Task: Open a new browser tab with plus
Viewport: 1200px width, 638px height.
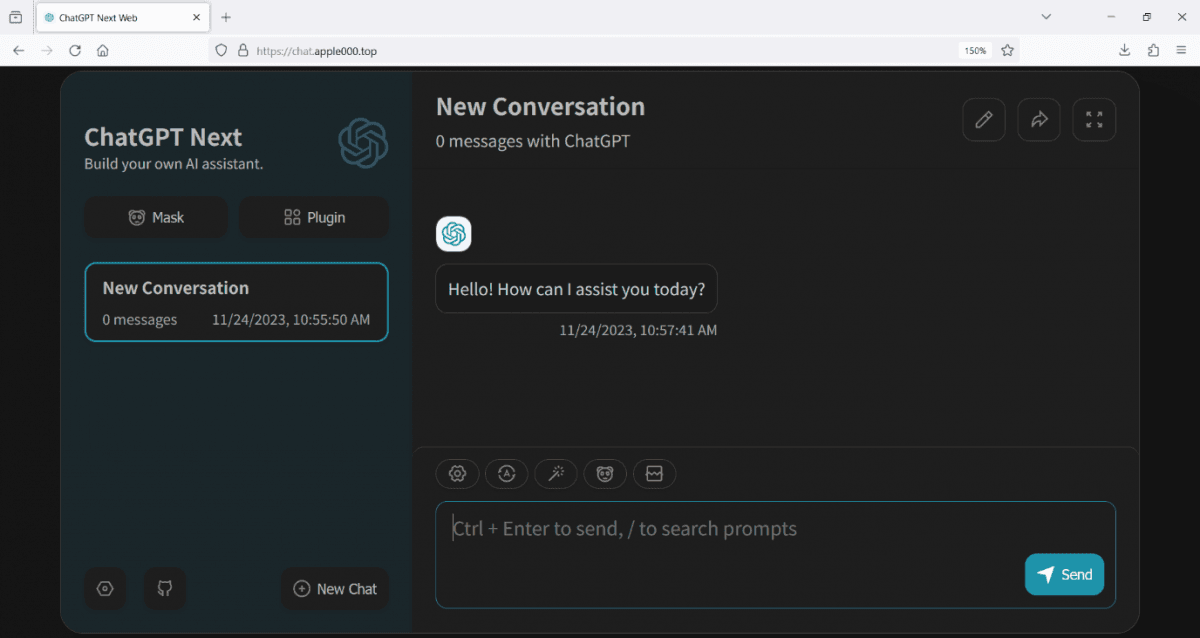Action: [226, 17]
